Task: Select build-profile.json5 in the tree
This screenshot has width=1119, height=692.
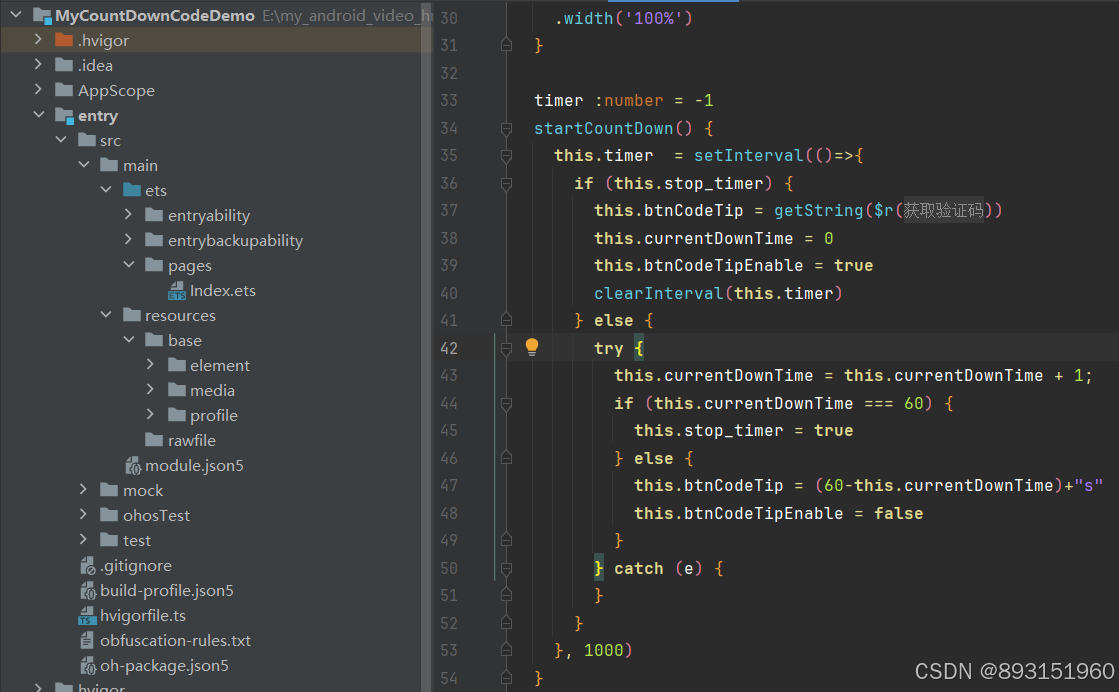Action: [x=166, y=590]
